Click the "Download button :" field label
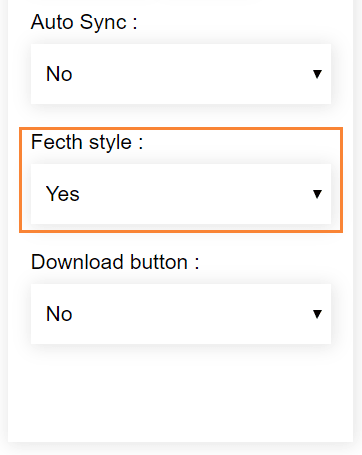362x455 pixels. point(115,262)
